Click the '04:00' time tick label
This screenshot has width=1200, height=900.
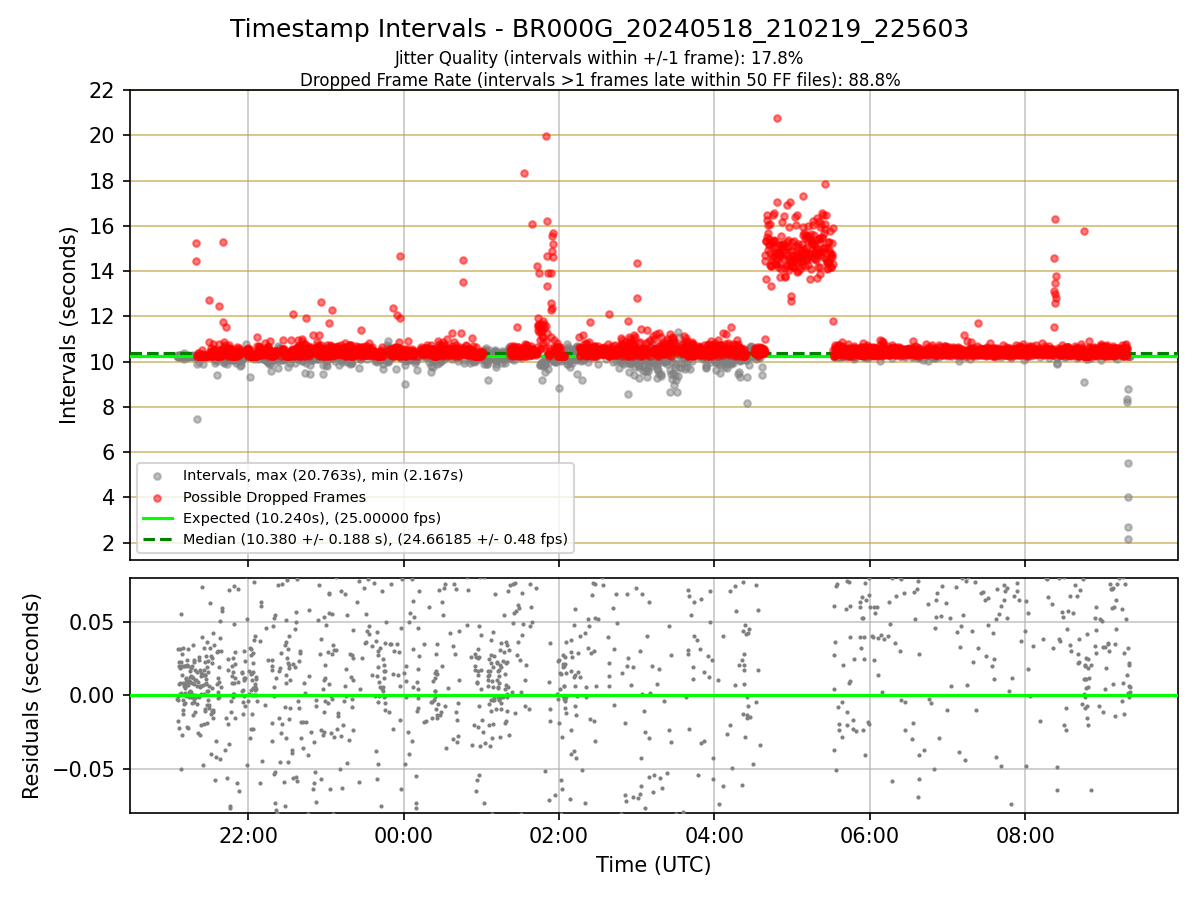(714, 836)
